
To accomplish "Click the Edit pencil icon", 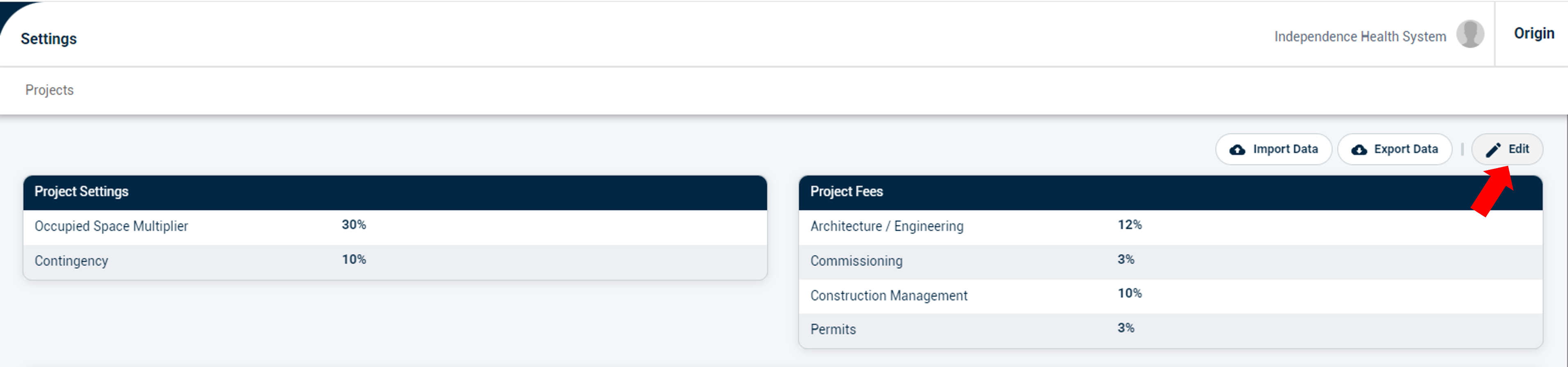I will (1493, 150).
